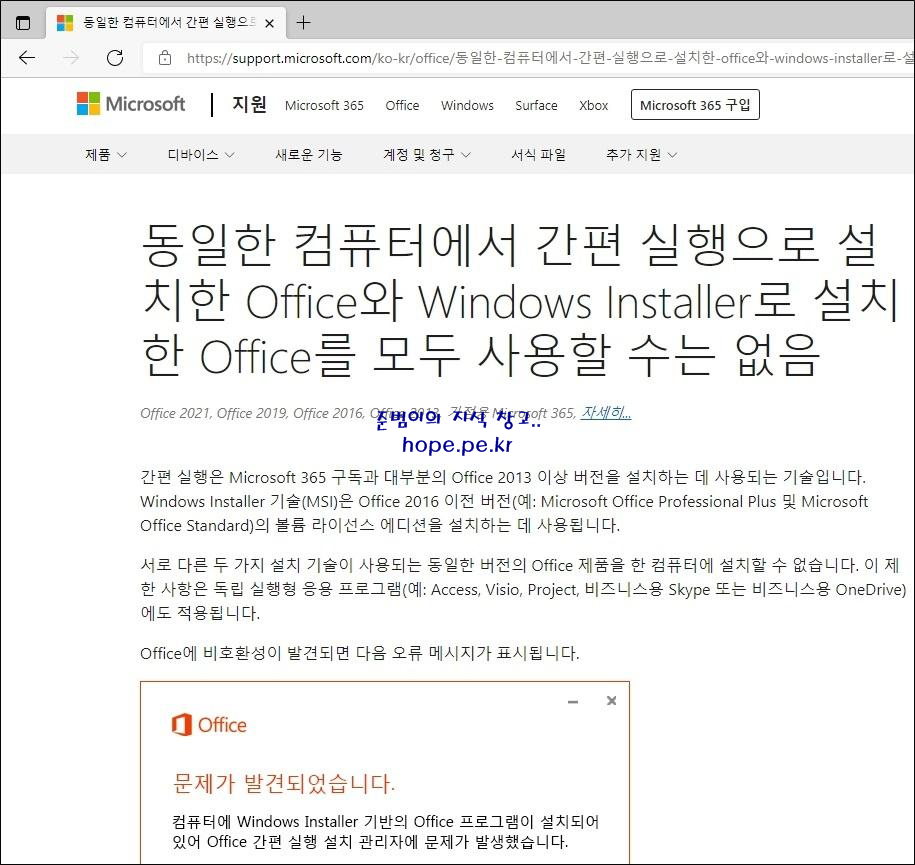The image size is (915, 865).
Task: Open a new tab with plus button
Action: click(x=303, y=23)
